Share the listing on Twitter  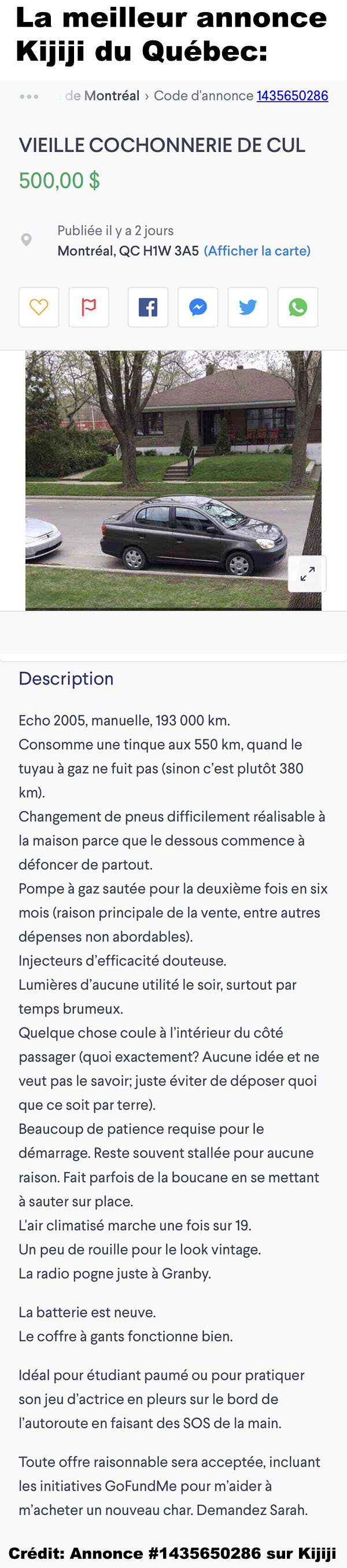pyautogui.click(x=248, y=307)
